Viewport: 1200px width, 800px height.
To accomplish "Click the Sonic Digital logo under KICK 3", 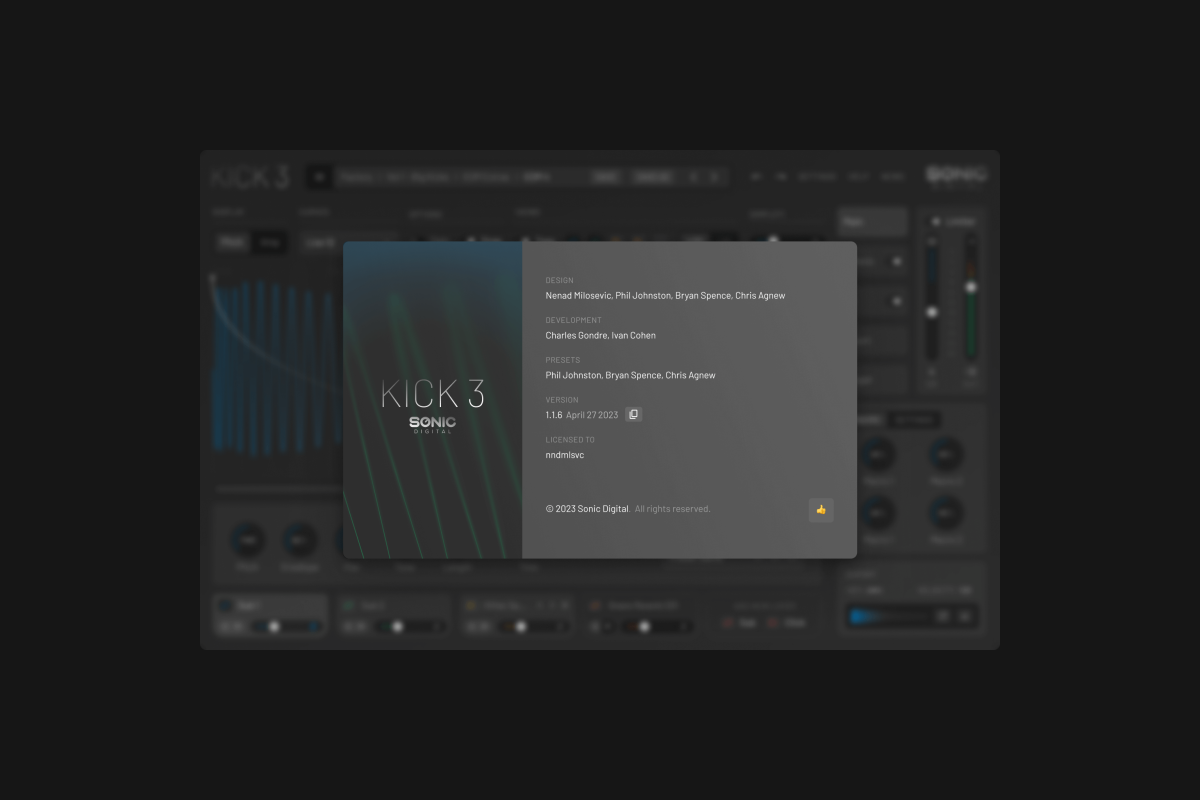I will (x=432, y=425).
